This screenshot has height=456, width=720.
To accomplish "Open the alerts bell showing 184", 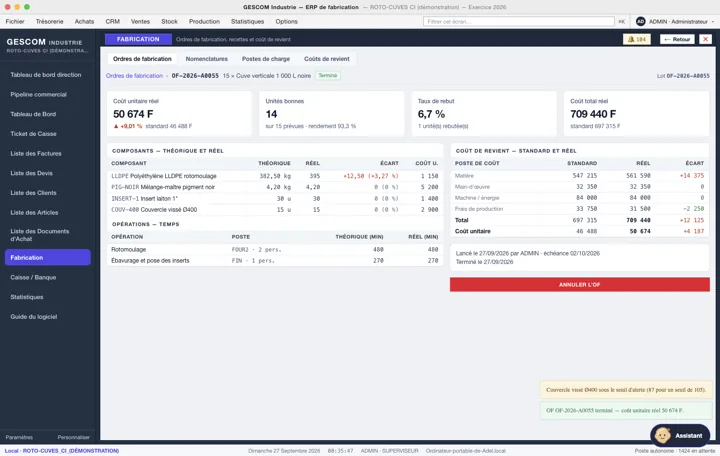I will click(636, 39).
